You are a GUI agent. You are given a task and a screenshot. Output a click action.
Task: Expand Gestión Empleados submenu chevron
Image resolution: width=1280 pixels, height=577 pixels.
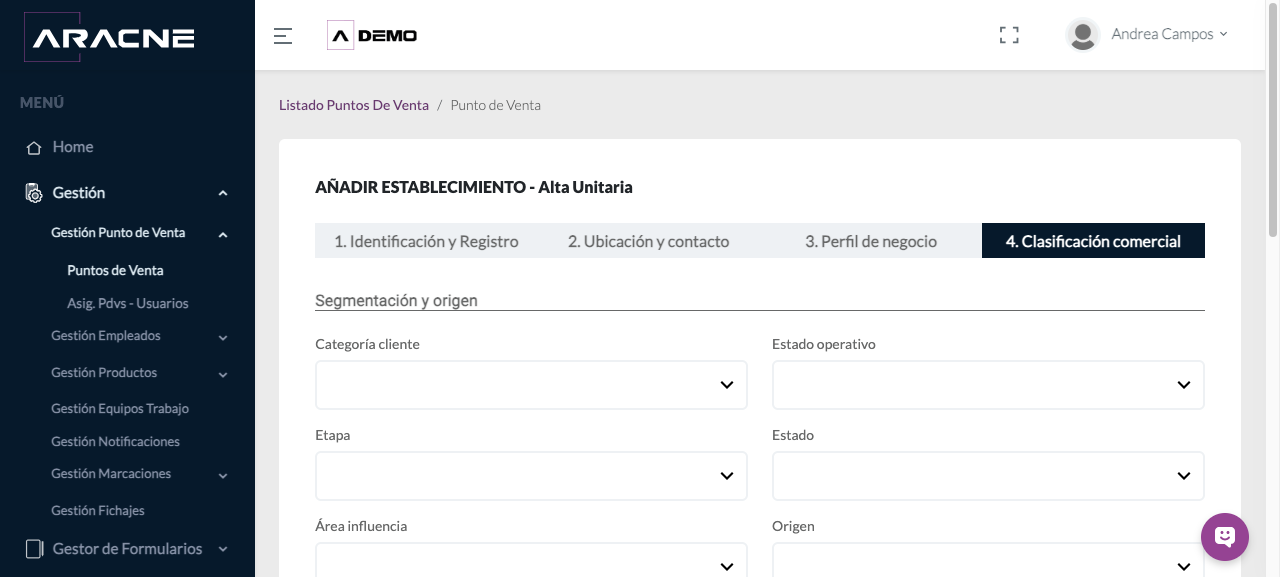coord(223,338)
